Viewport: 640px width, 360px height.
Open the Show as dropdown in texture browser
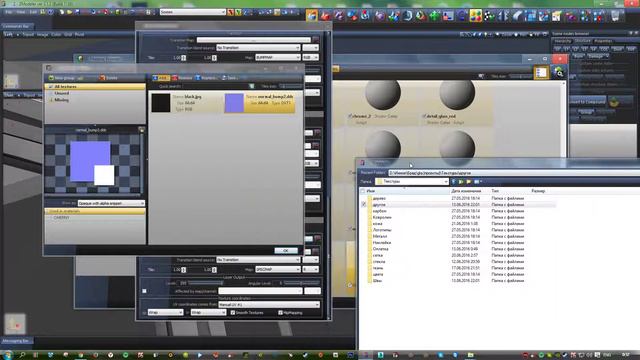coord(111,203)
